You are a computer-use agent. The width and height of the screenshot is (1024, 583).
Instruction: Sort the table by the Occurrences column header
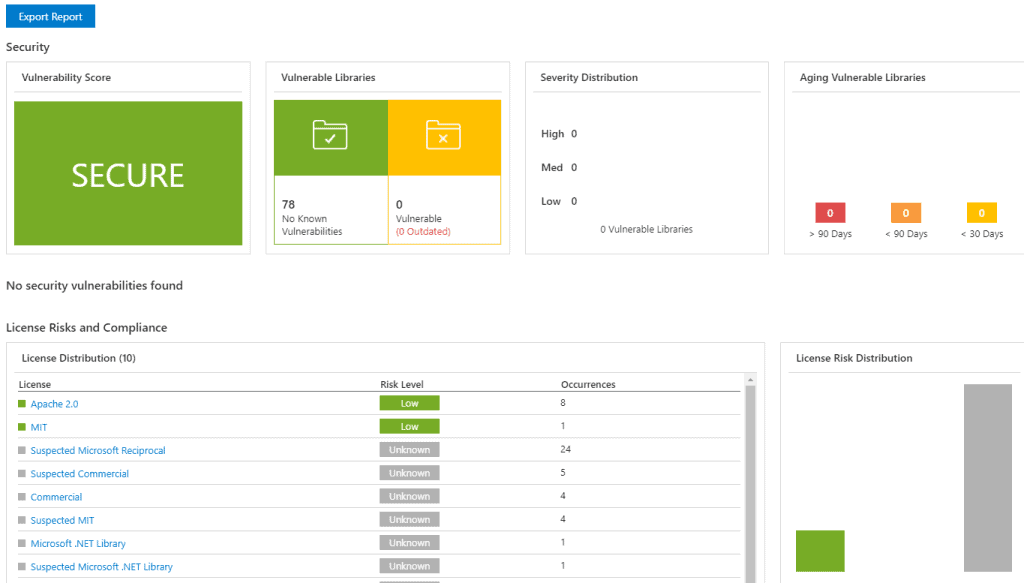coord(589,383)
